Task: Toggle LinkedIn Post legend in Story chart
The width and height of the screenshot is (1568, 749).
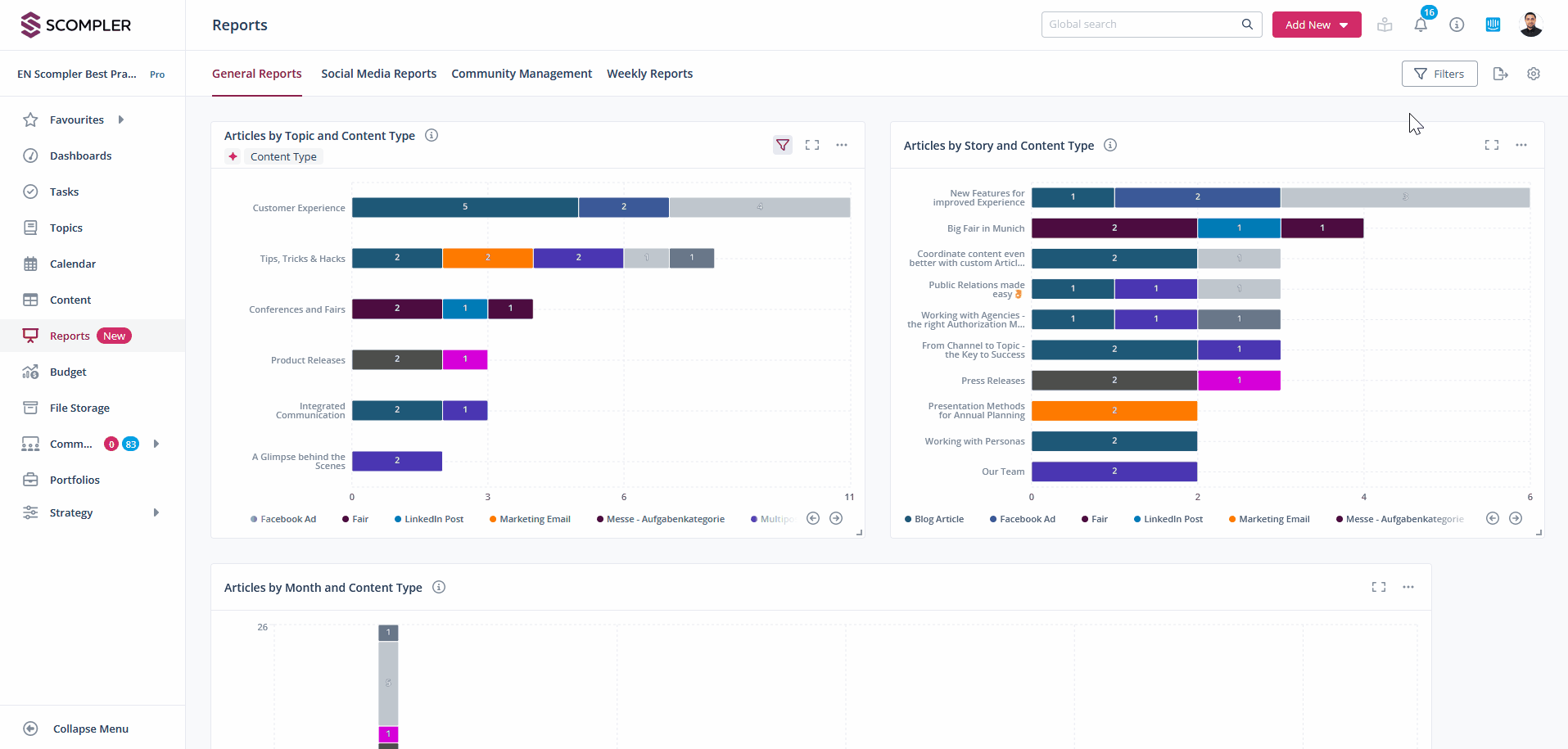Action: click(x=1168, y=519)
